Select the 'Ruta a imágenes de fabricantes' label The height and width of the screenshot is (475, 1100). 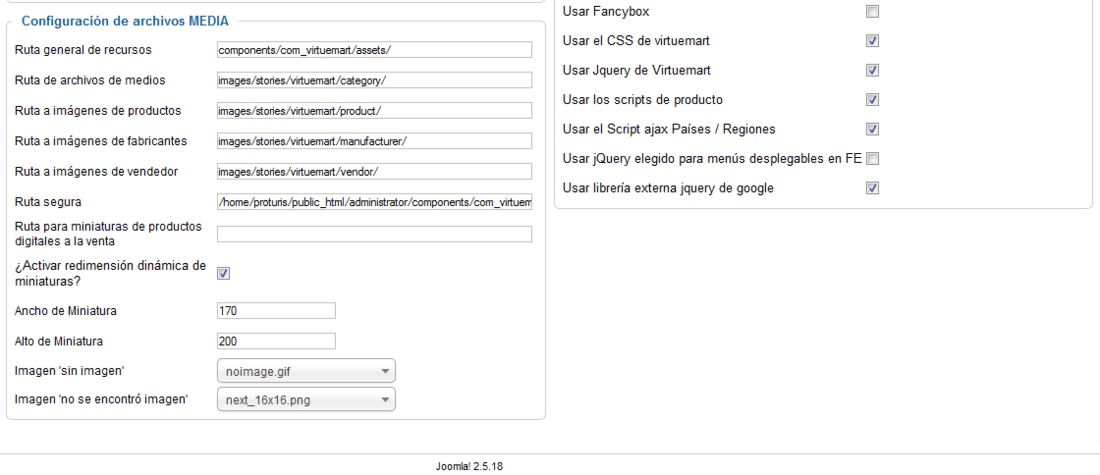[101, 141]
